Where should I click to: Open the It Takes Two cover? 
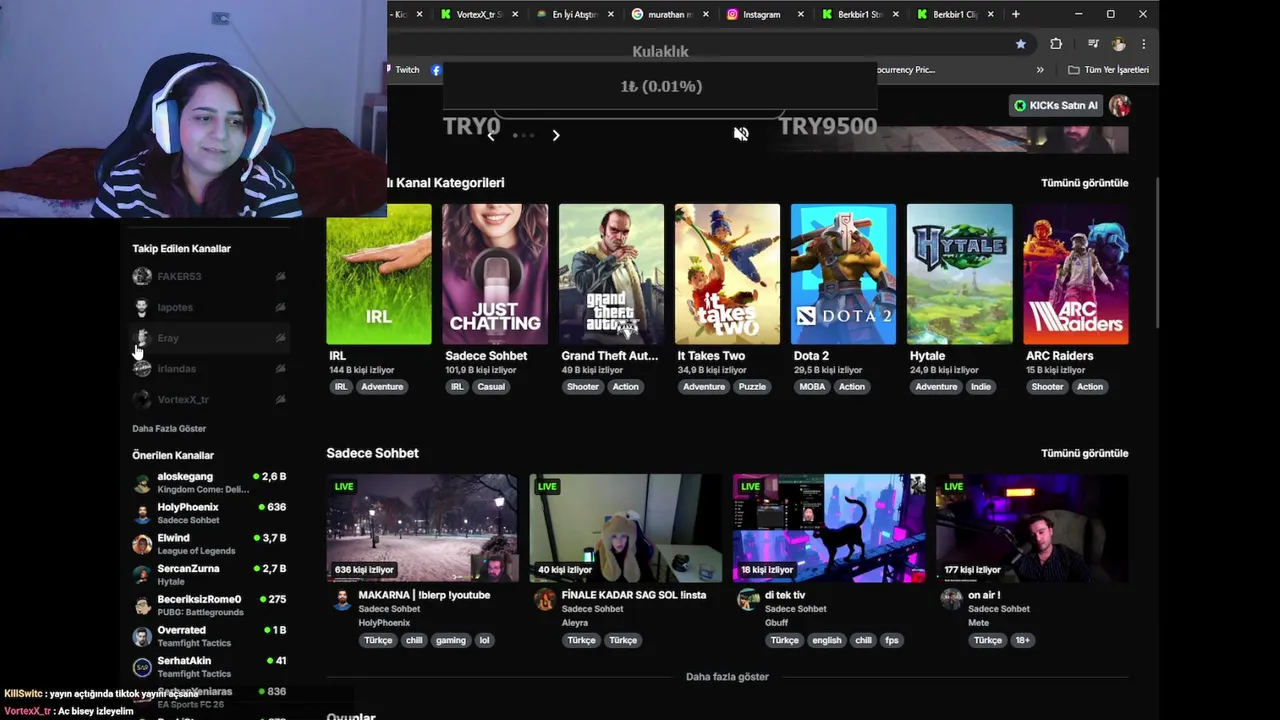pyautogui.click(x=727, y=274)
